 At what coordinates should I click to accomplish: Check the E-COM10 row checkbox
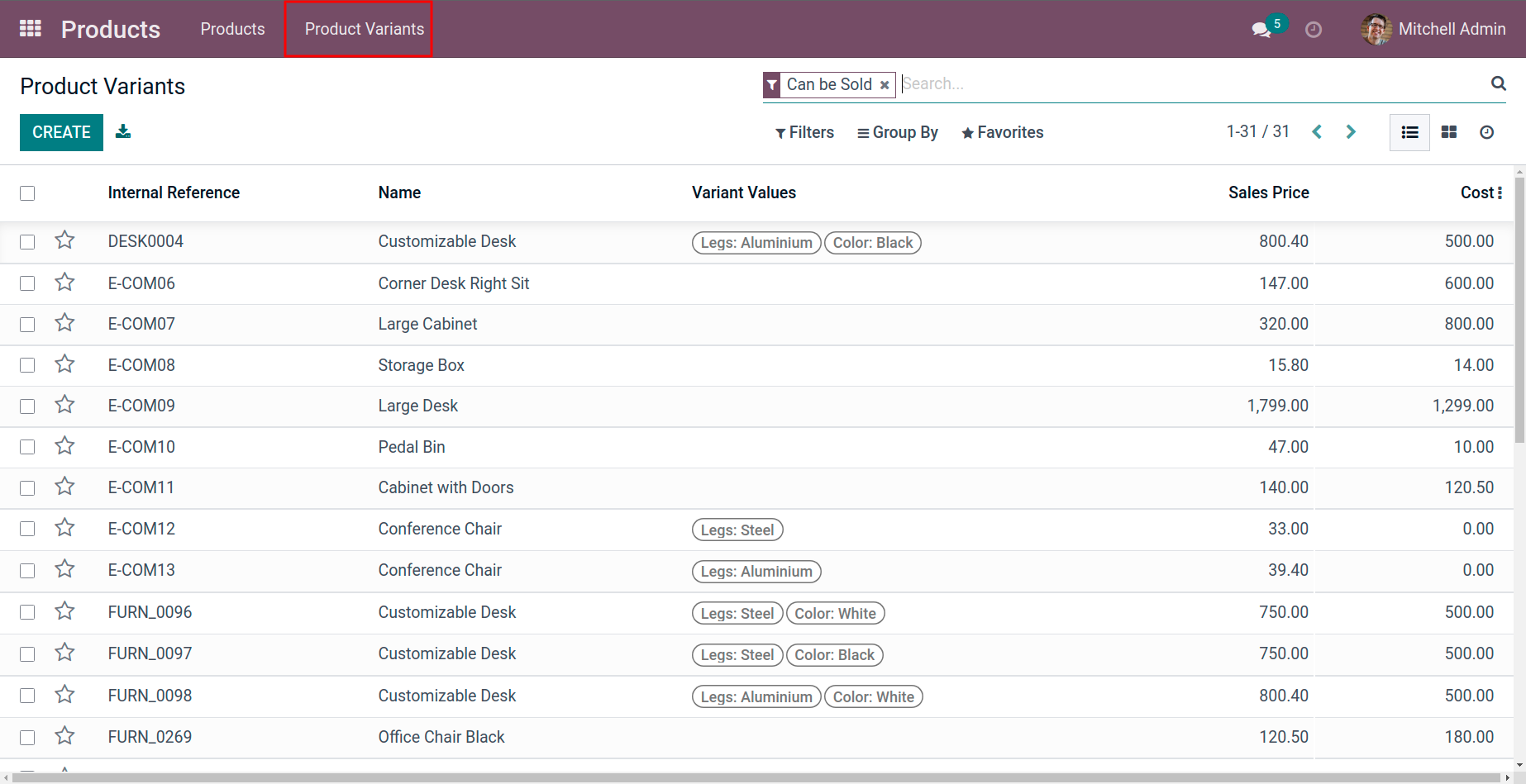point(27,447)
